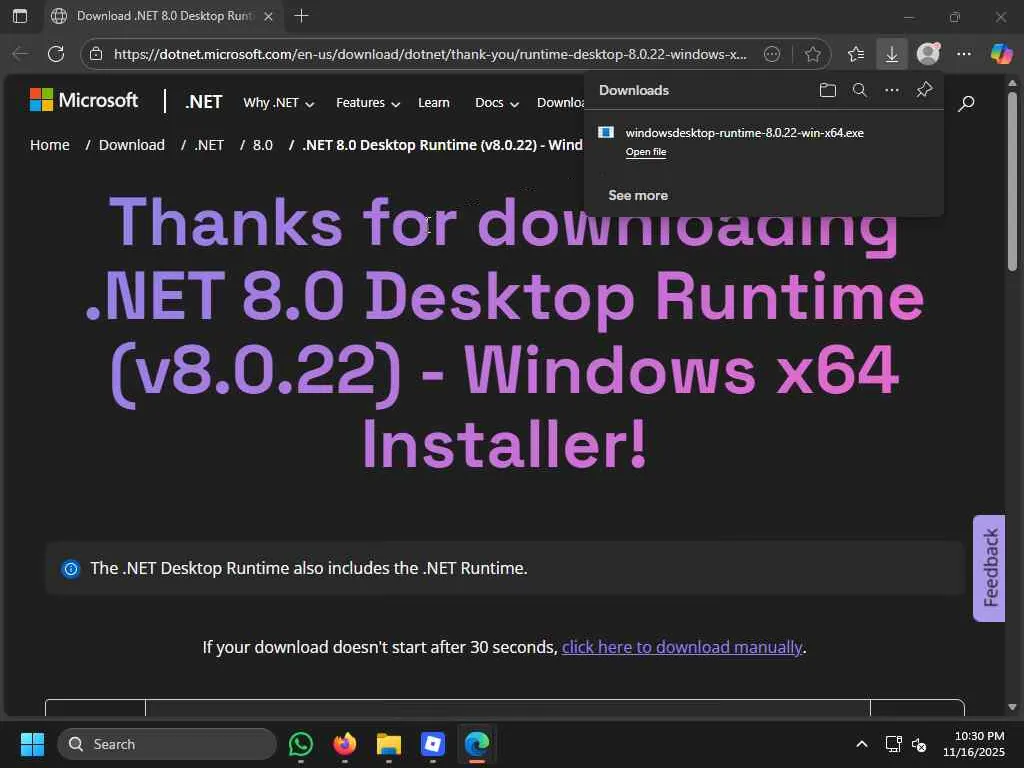Open the Favorites list icon
1024x768 pixels.
click(x=856, y=54)
